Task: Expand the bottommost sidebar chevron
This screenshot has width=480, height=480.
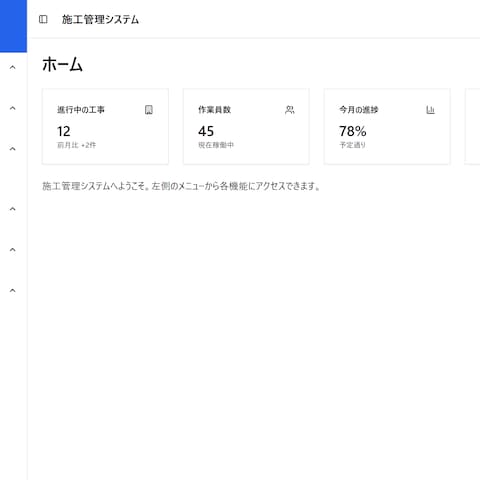Action: 13,291
